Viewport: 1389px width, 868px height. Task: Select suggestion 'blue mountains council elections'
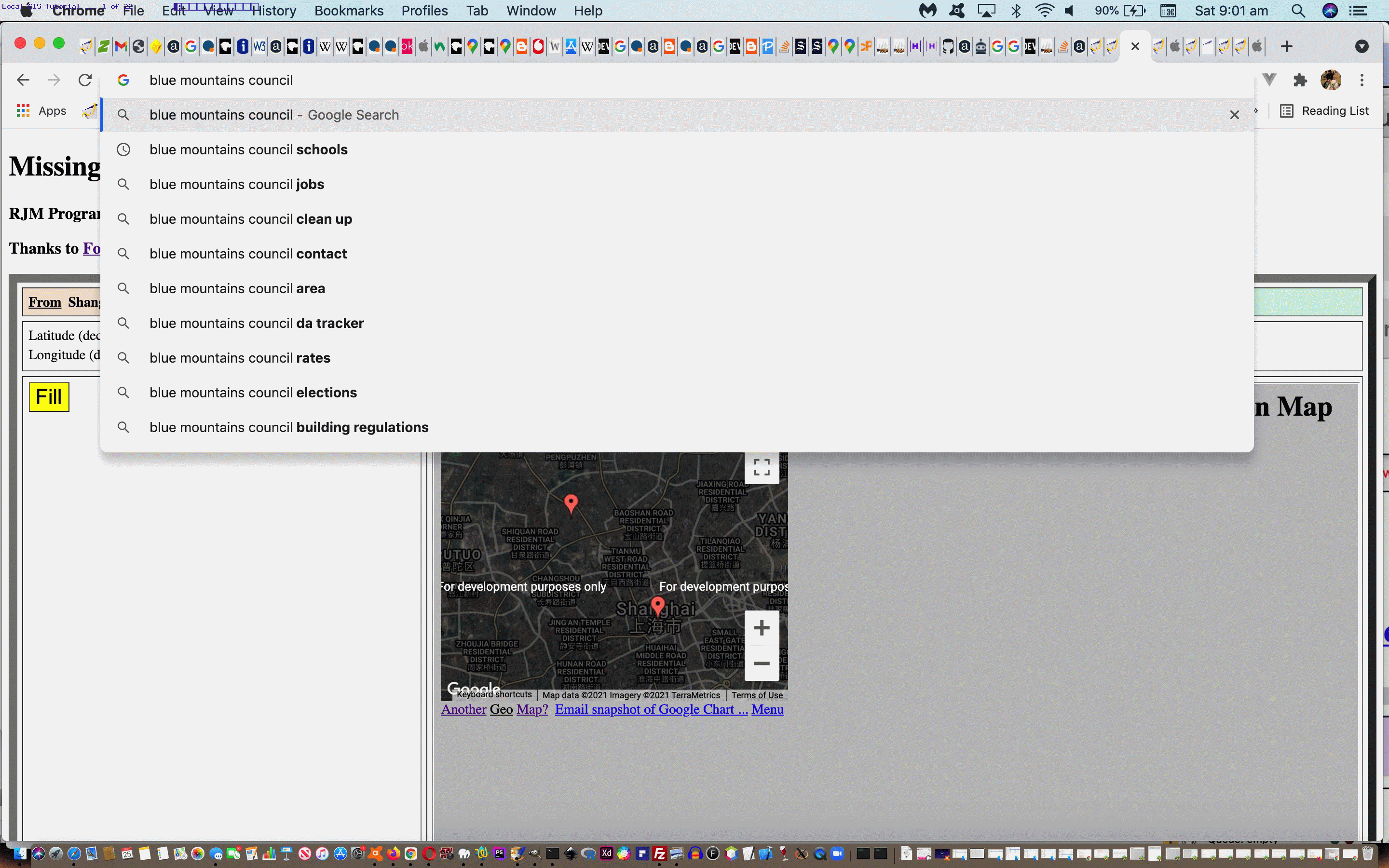pos(677,393)
